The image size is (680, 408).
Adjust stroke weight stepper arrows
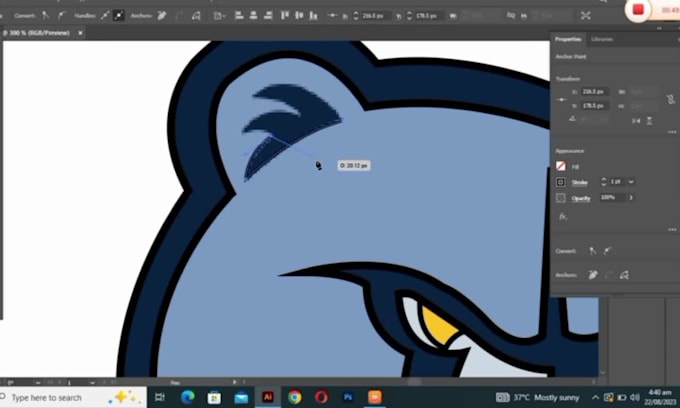pyautogui.click(x=604, y=182)
